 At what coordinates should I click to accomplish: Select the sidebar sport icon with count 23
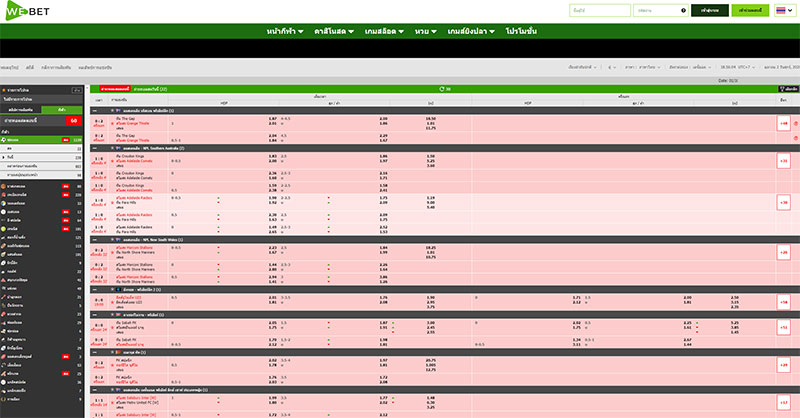point(4,314)
